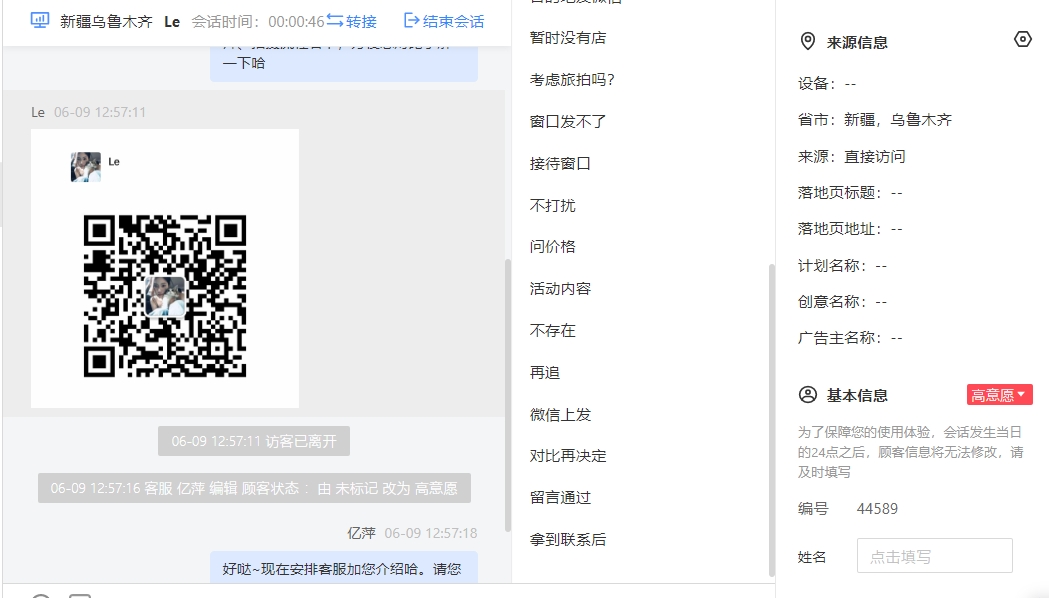Click the 计划名称 row
Screen dimensions: 1049x598
(x=842, y=266)
